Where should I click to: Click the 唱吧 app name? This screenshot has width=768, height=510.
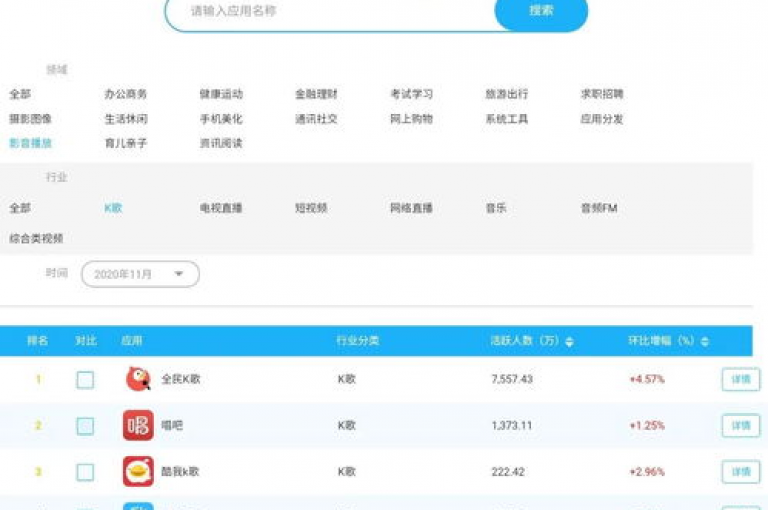coord(172,425)
